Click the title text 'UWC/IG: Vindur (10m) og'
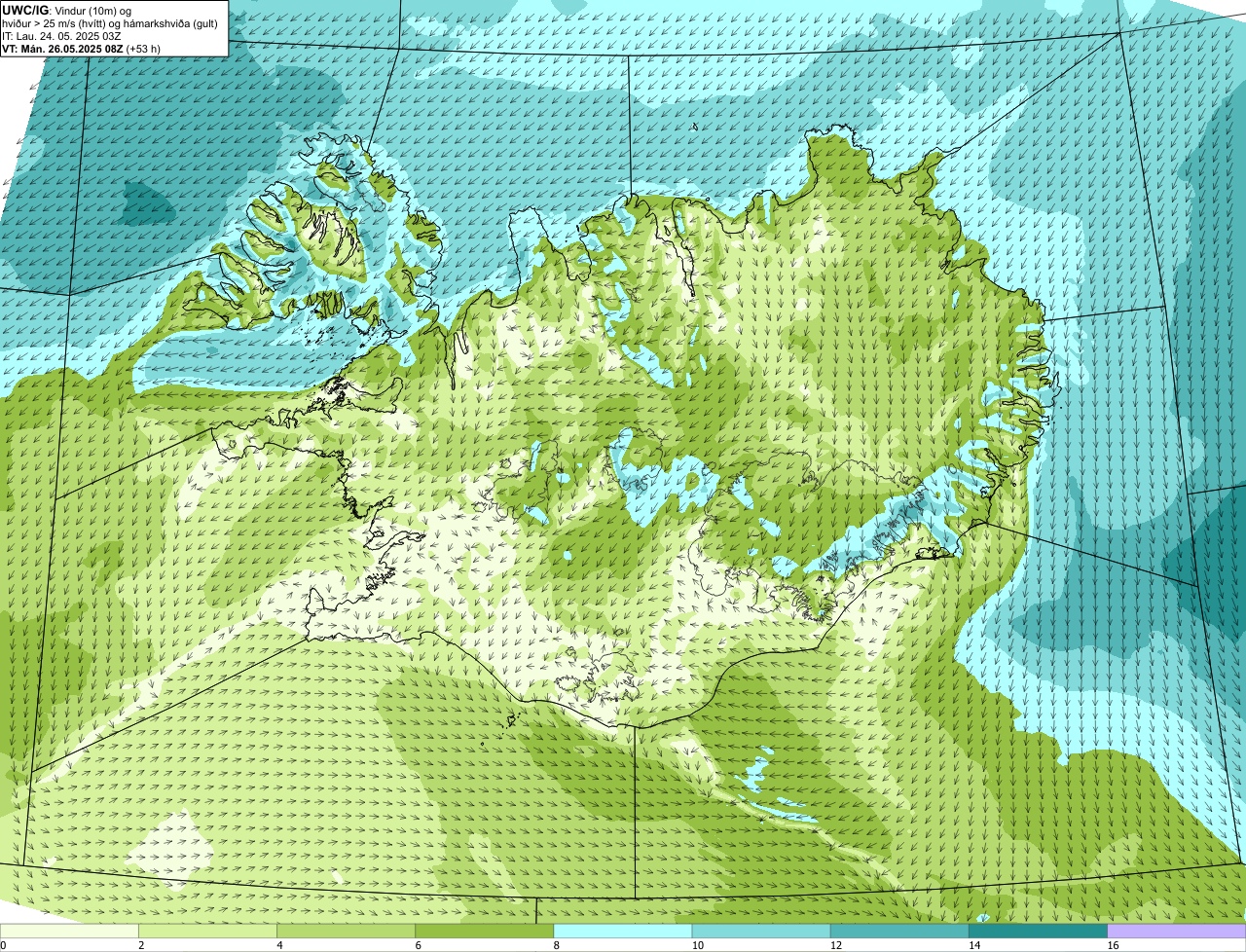Screen dimensions: 1246x952 tap(67, 10)
